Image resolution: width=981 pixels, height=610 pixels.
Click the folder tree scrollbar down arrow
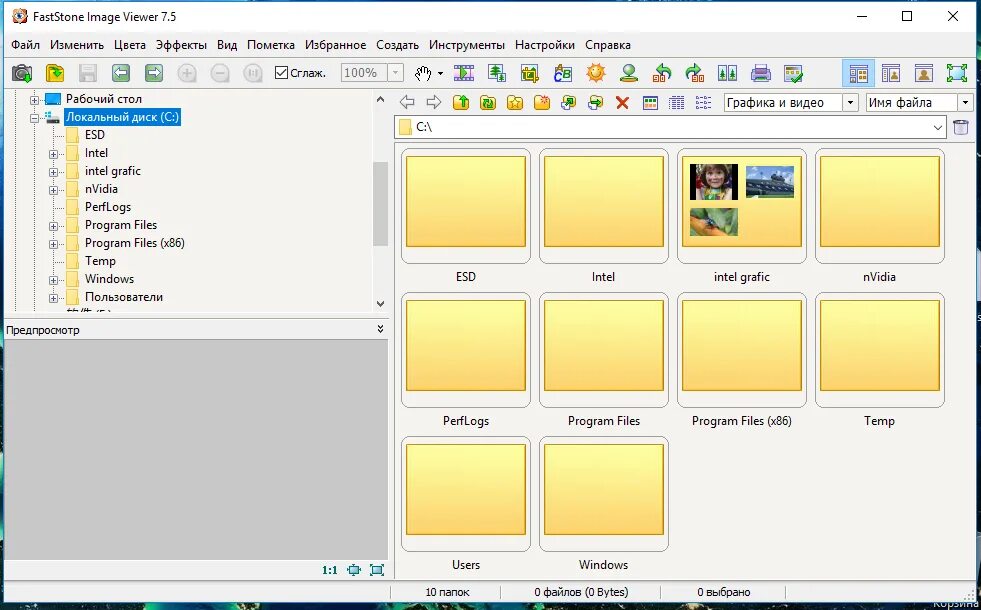click(380, 303)
